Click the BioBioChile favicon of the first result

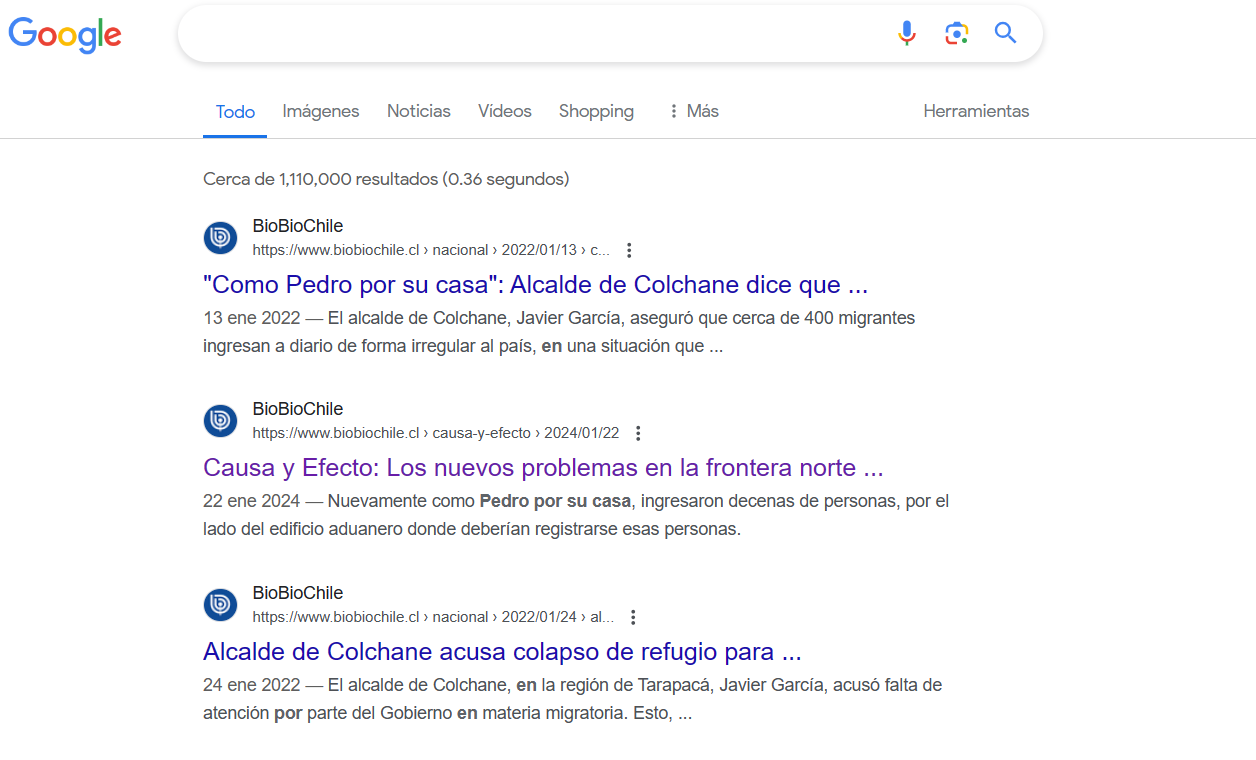pos(220,238)
